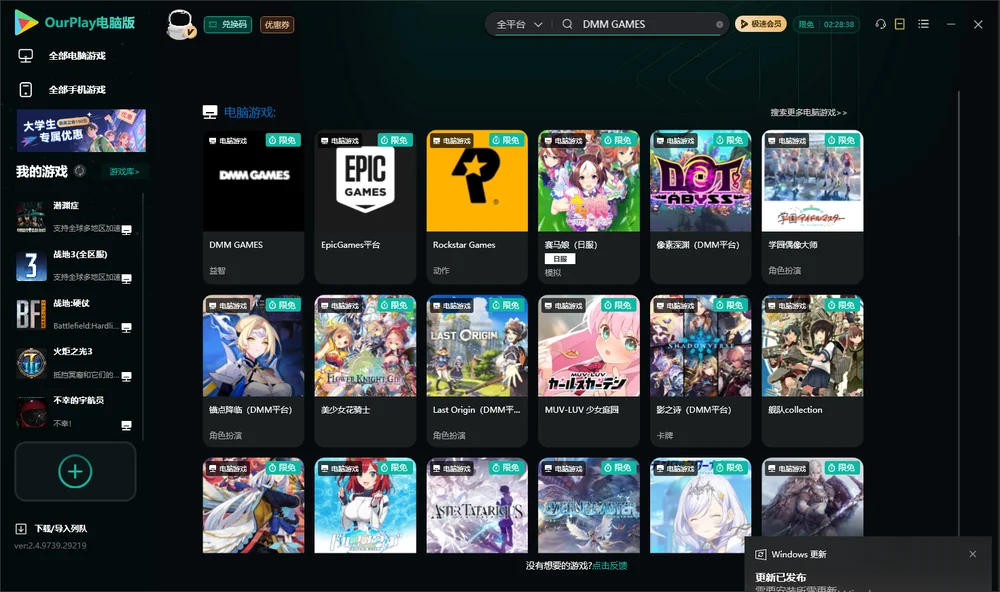Open the 赛马娘（日服）game card

pos(589,207)
